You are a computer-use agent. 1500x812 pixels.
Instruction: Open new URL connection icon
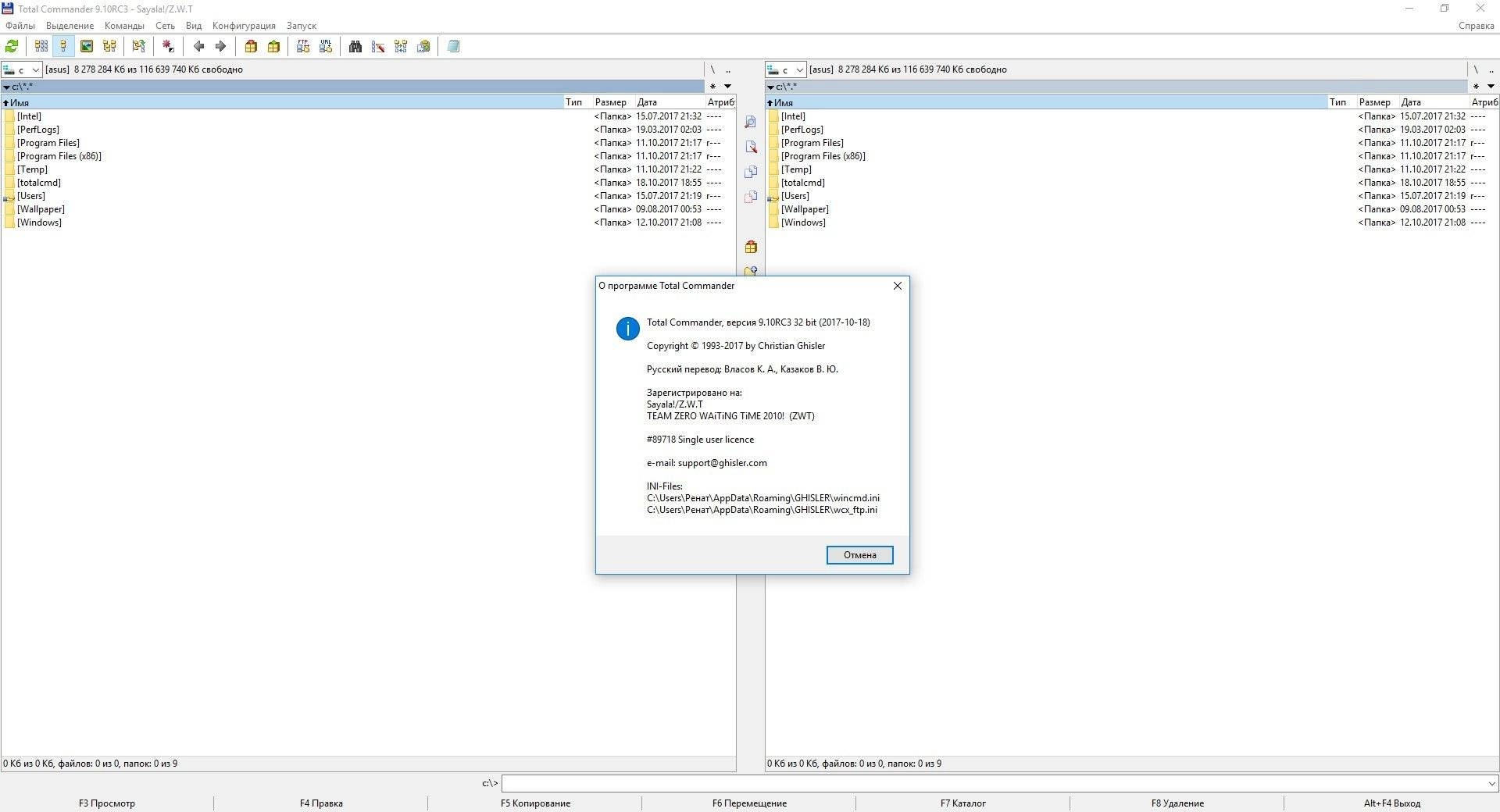(326, 47)
